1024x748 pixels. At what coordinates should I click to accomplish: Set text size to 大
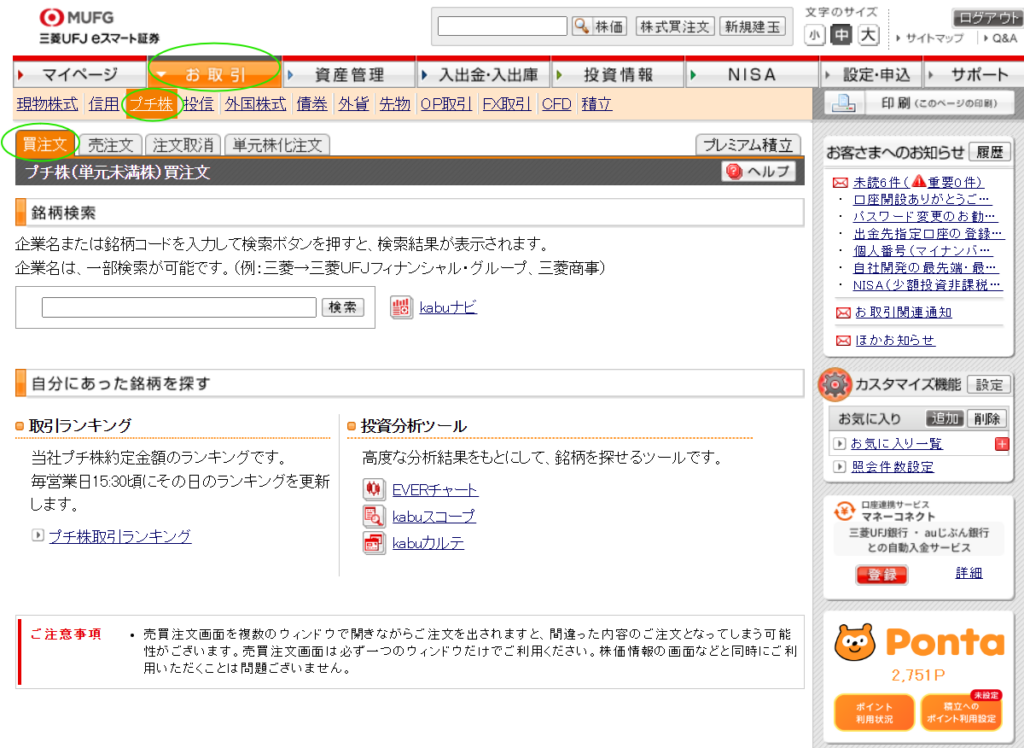tap(868, 36)
